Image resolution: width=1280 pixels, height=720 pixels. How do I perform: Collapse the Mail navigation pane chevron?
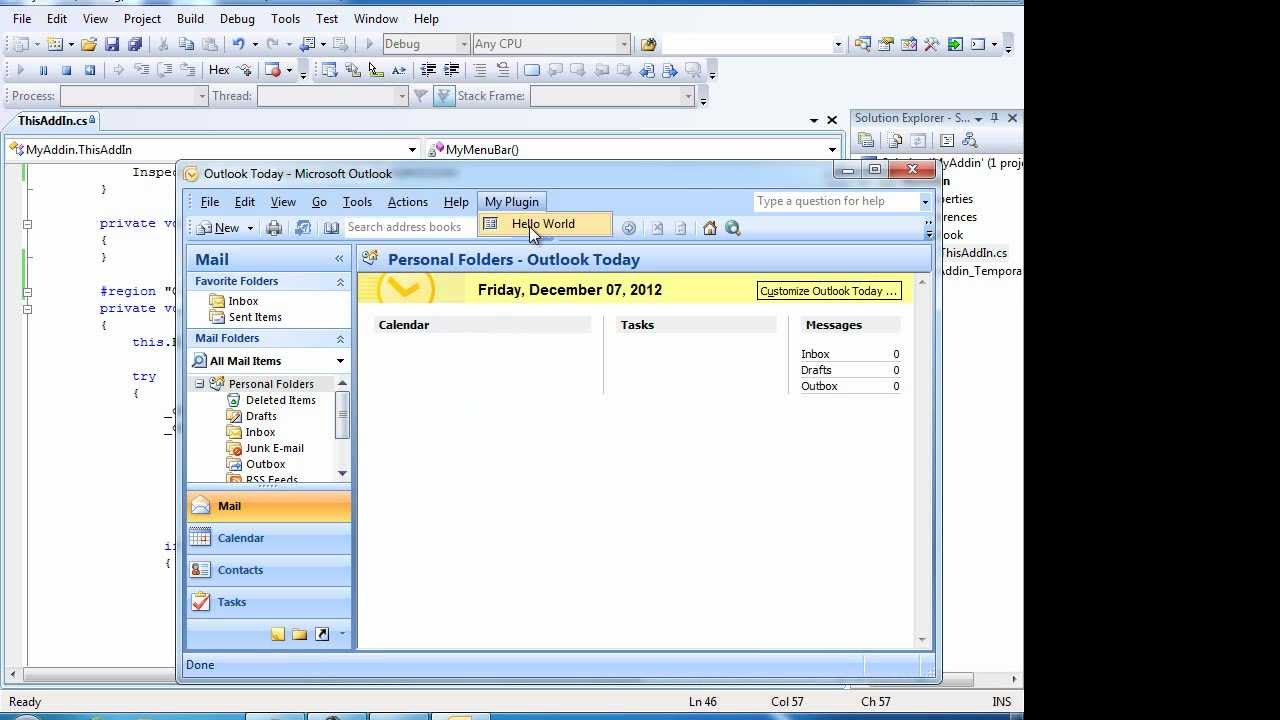click(339, 259)
